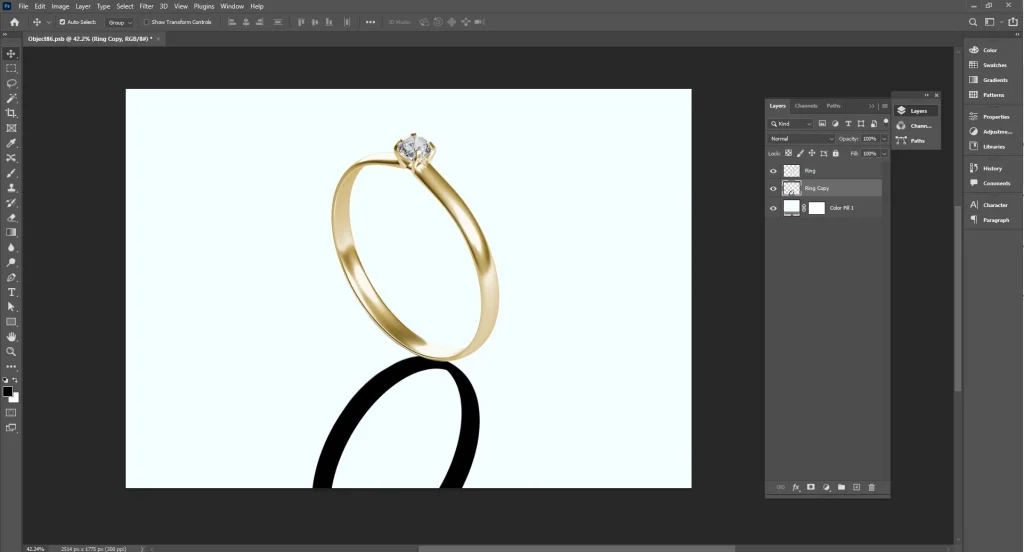
Task: Click the Lock all padlock icon
Action: pyautogui.click(x=836, y=153)
